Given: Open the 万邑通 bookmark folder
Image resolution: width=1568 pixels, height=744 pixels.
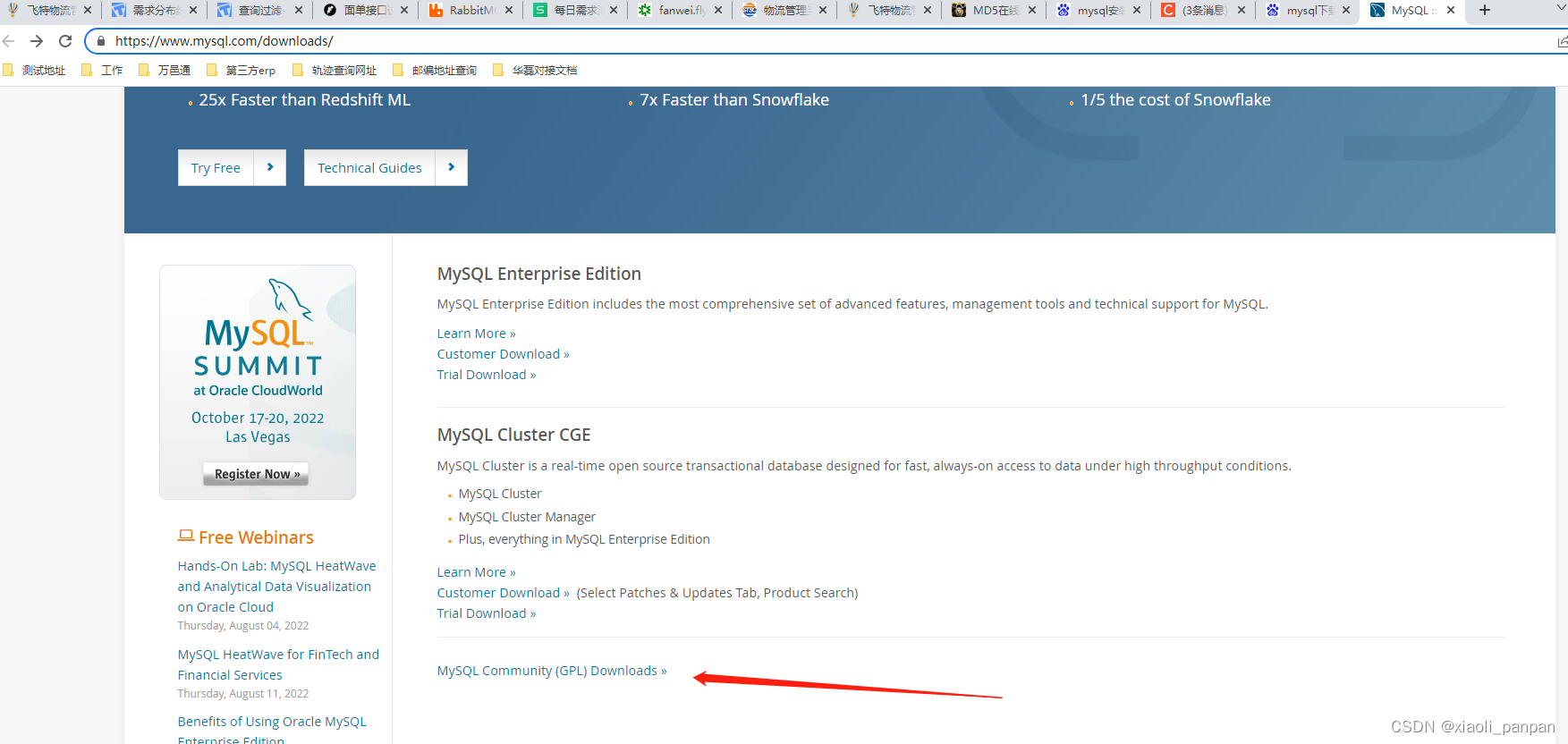Looking at the screenshot, I should pyautogui.click(x=165, y=71).
